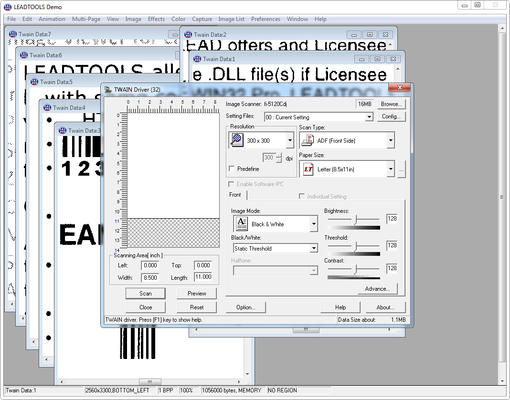Image resolution: width=510 pixels, height=400 pixels.
Task: Click the Contrast slider handle
Action: (356, 269)
